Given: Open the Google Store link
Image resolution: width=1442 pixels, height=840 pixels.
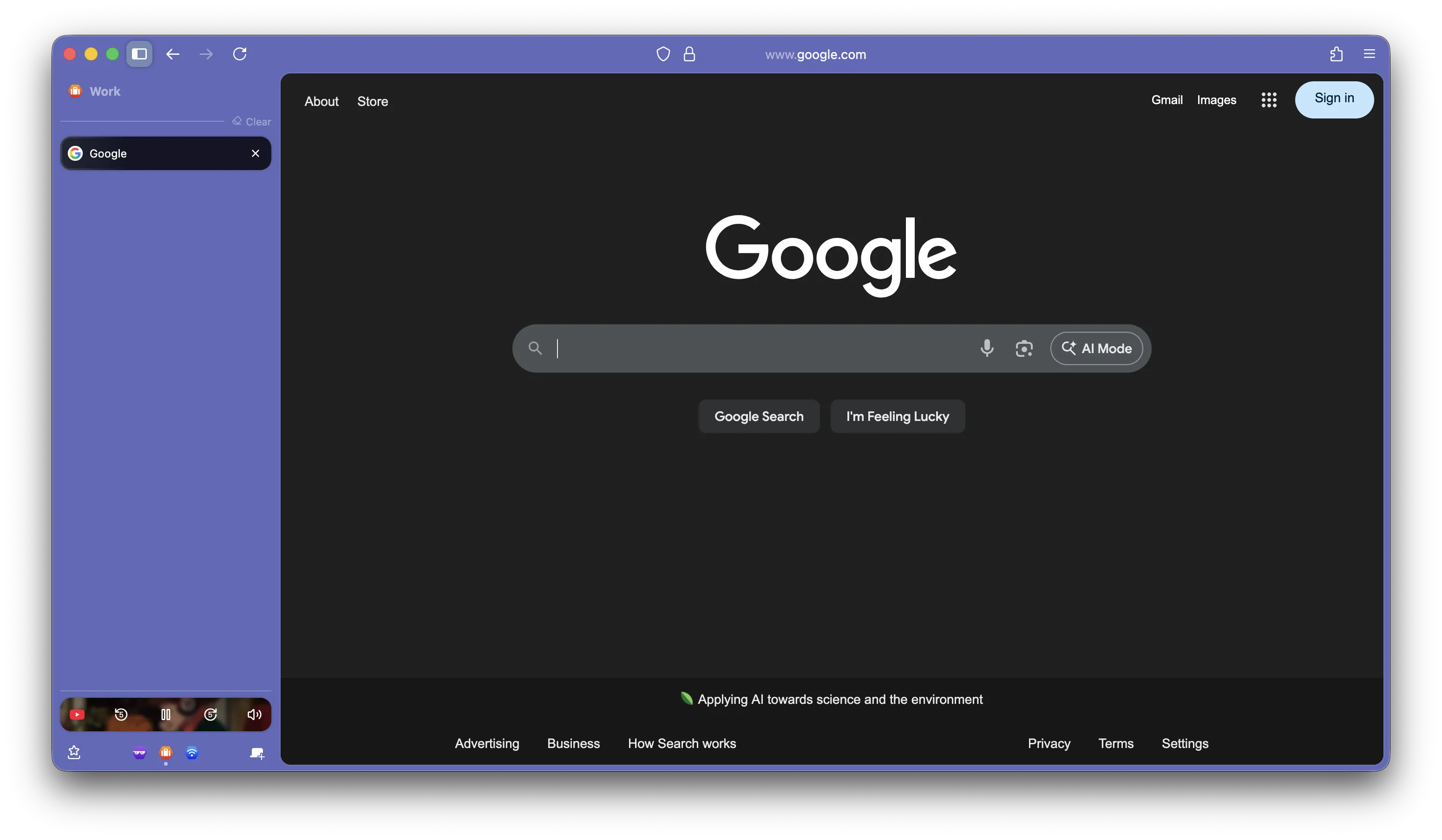Looking at the screenshot, I should point(373,101).
